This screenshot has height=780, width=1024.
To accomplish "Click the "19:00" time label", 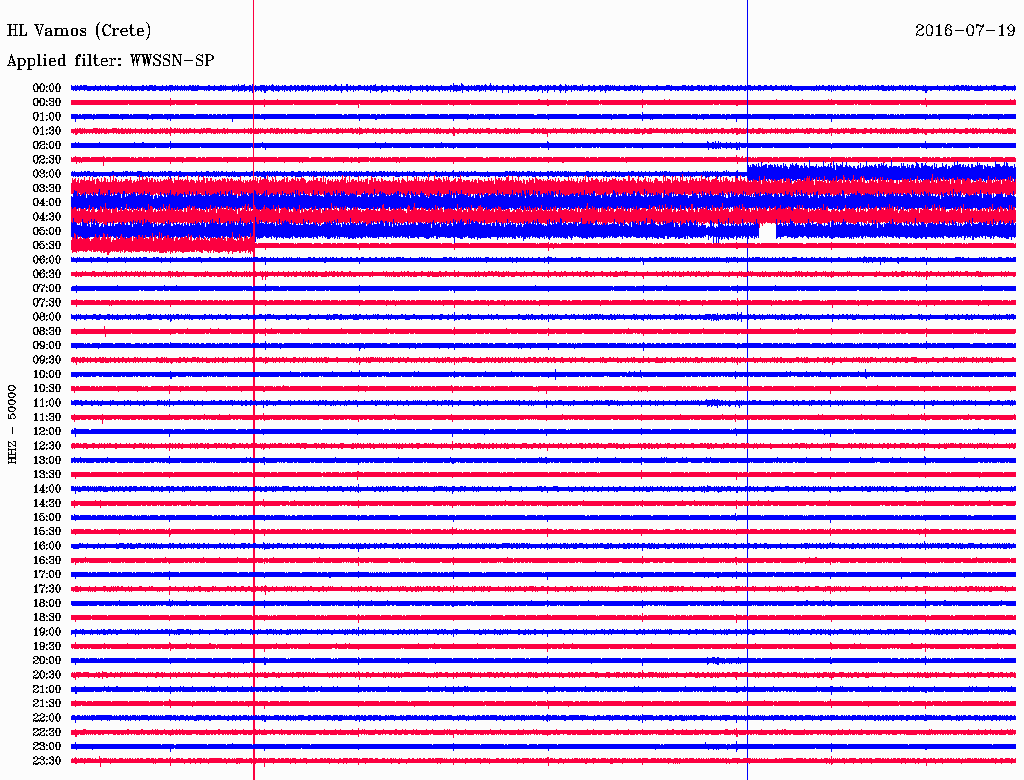I will click(x=47, y=632).
